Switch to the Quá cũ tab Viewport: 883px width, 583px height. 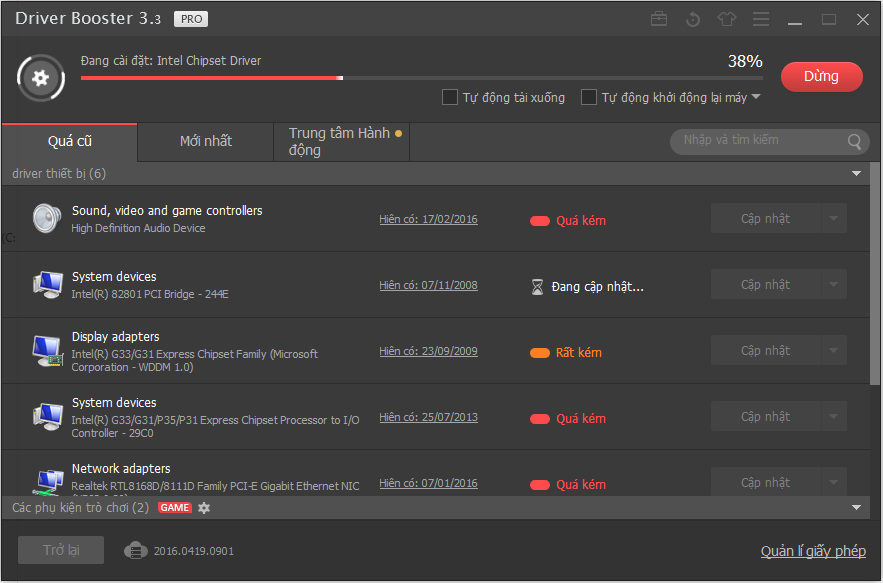point(69,141)
